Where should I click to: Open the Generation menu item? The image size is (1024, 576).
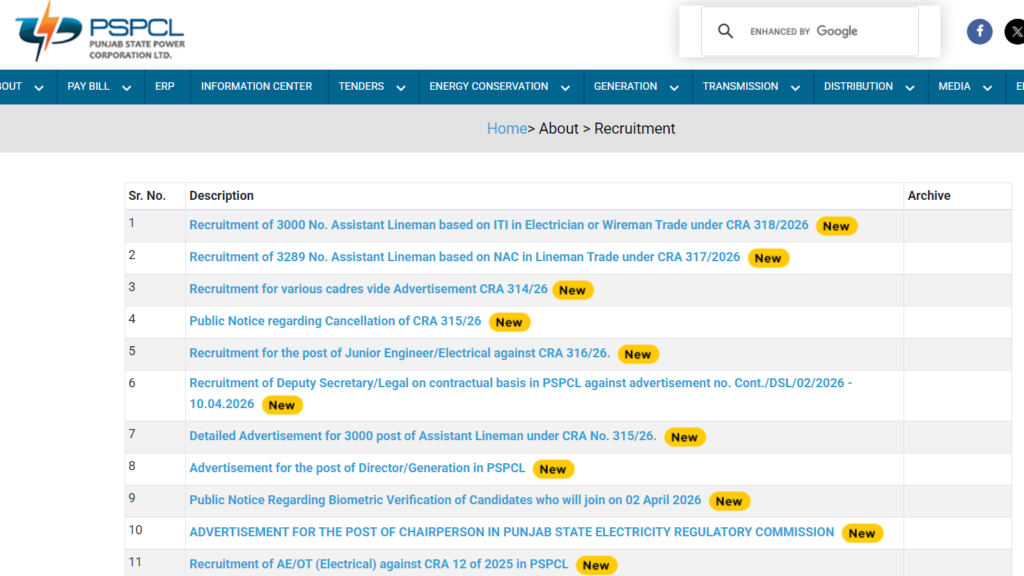click(625, 86)
